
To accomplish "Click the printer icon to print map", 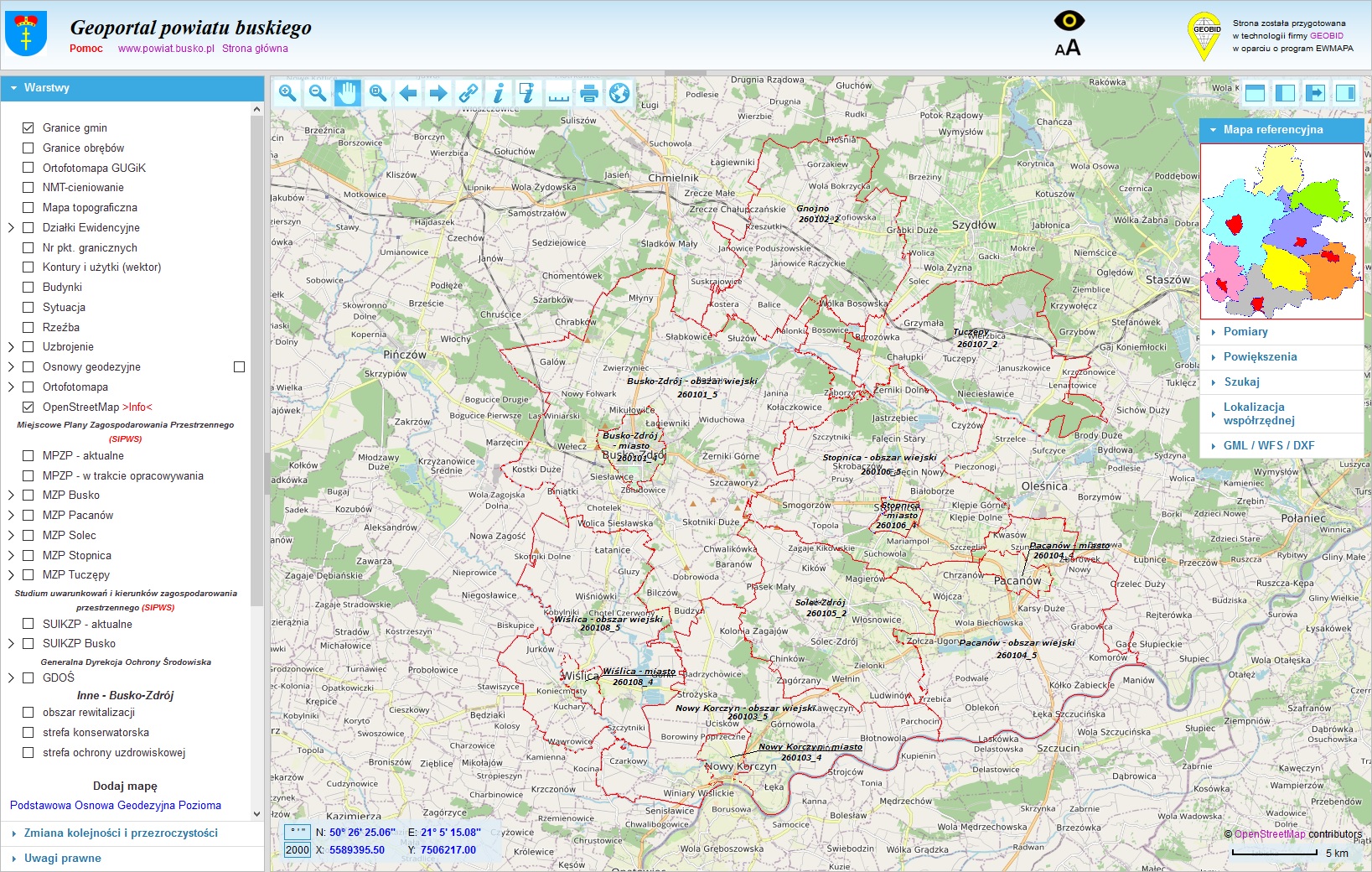I will point(589,93).
